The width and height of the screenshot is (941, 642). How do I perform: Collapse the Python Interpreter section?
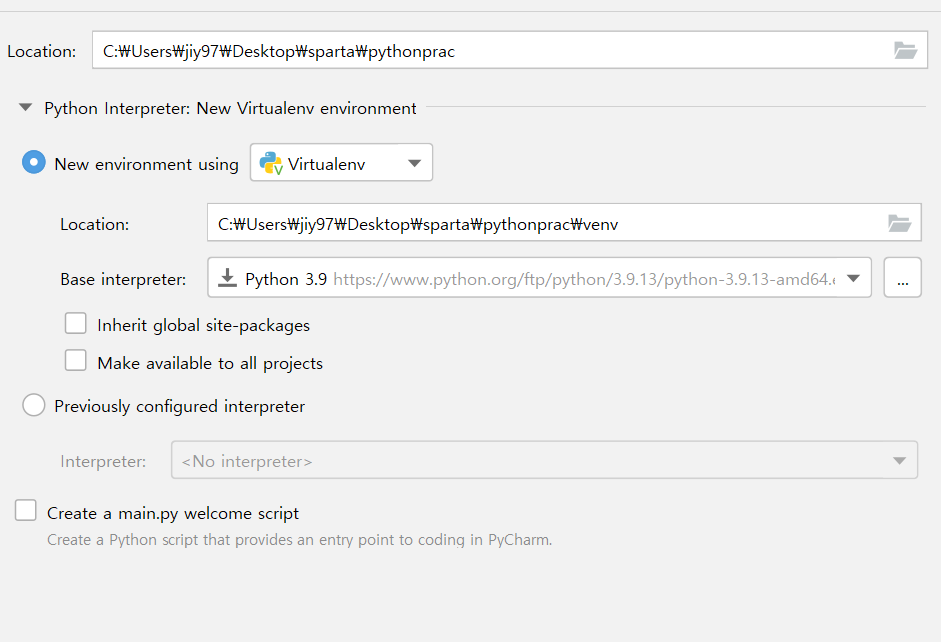pos(25,108)
